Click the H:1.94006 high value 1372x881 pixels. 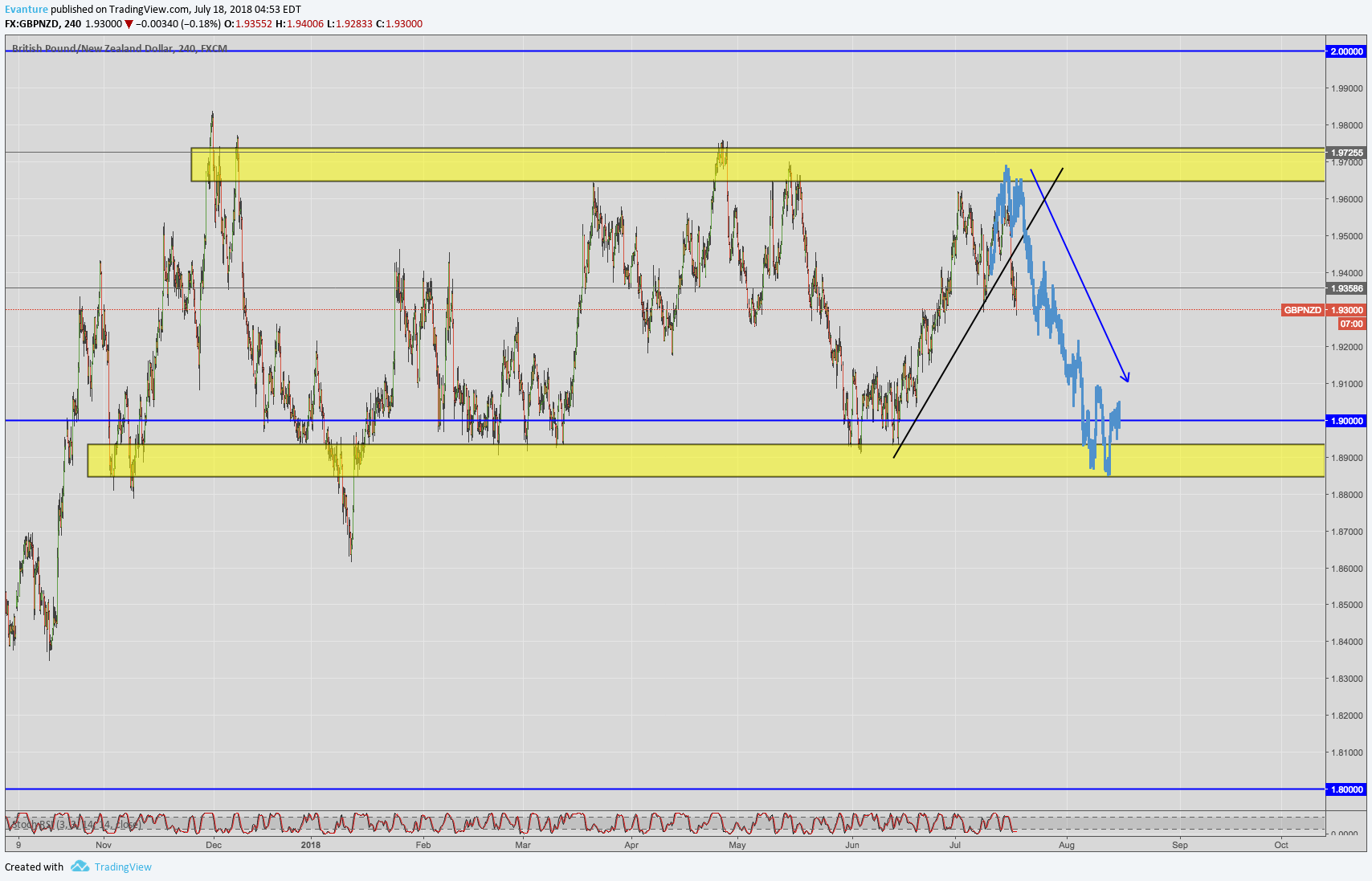300,24
